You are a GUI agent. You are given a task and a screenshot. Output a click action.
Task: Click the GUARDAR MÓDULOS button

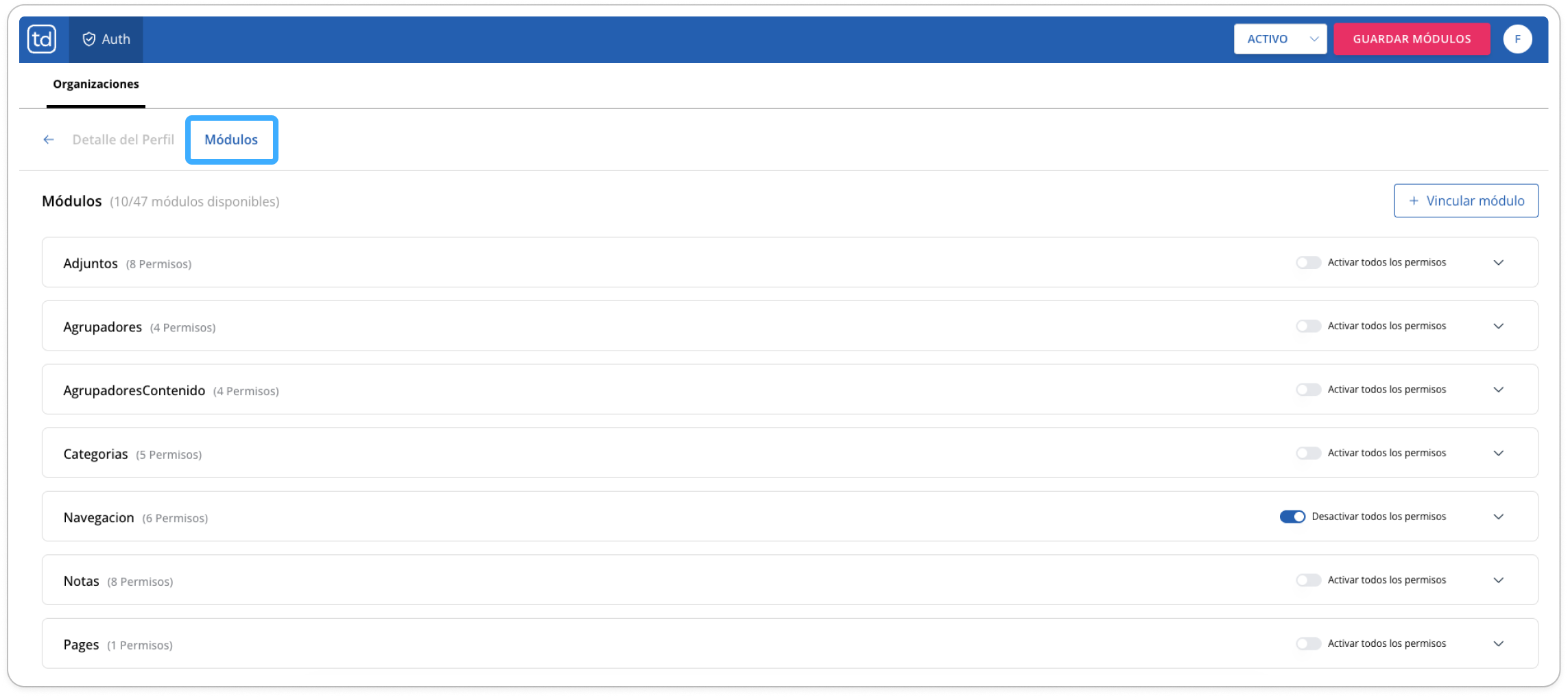pos(1412,39)
